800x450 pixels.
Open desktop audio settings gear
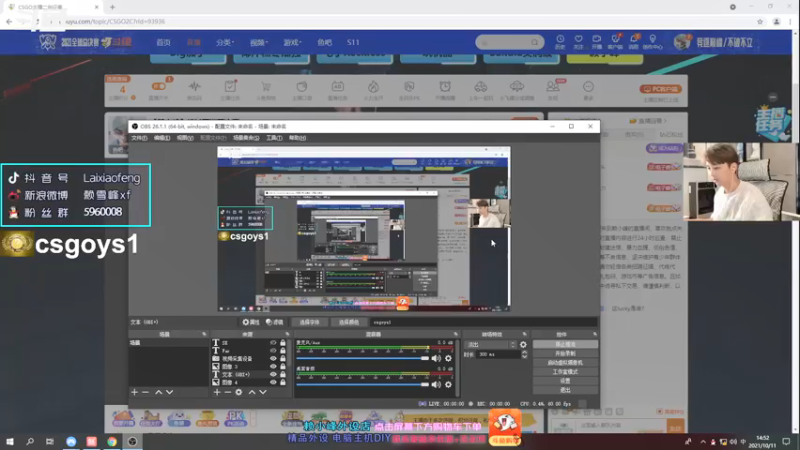(x=448, y=384)
